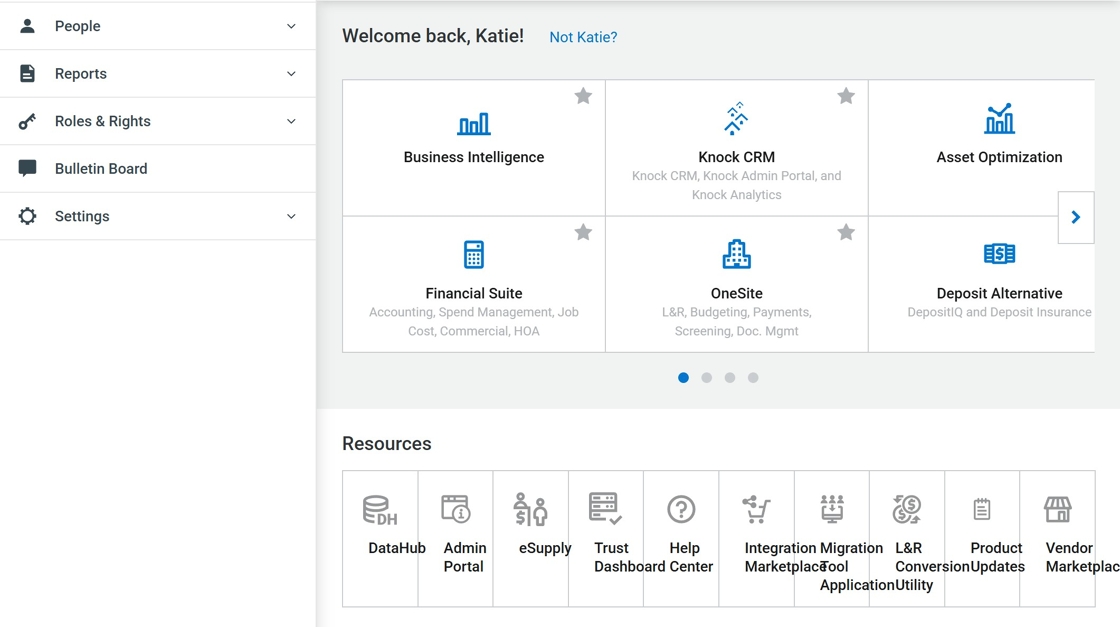Click the OneSite building icon
This screenshot has height=627, width=1120.
point(736,254)
